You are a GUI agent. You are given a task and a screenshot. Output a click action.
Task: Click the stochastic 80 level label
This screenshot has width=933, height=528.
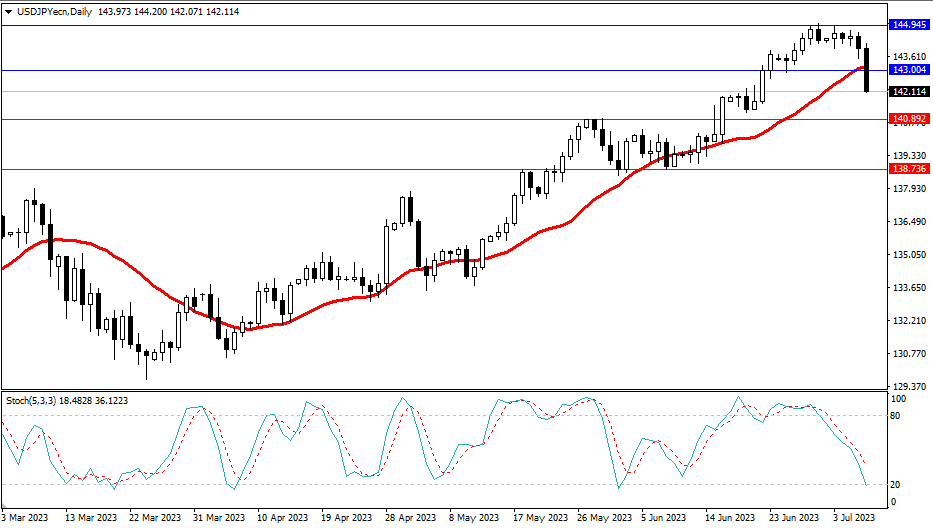[896, 415]
